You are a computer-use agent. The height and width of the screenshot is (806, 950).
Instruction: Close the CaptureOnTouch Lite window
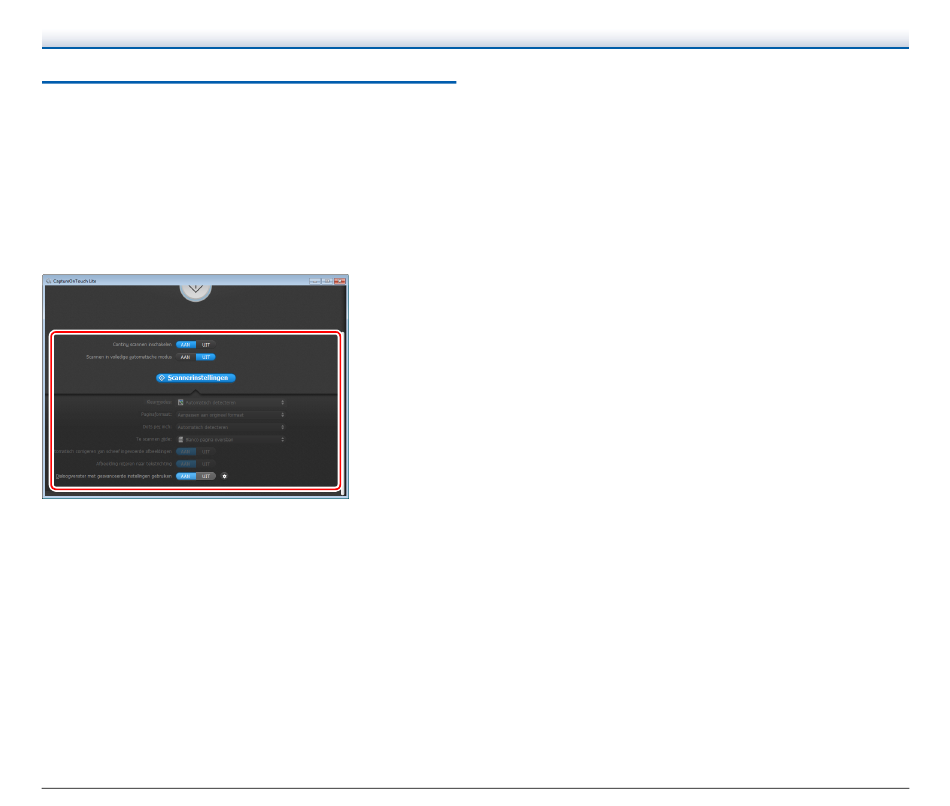tap(340, 281)
